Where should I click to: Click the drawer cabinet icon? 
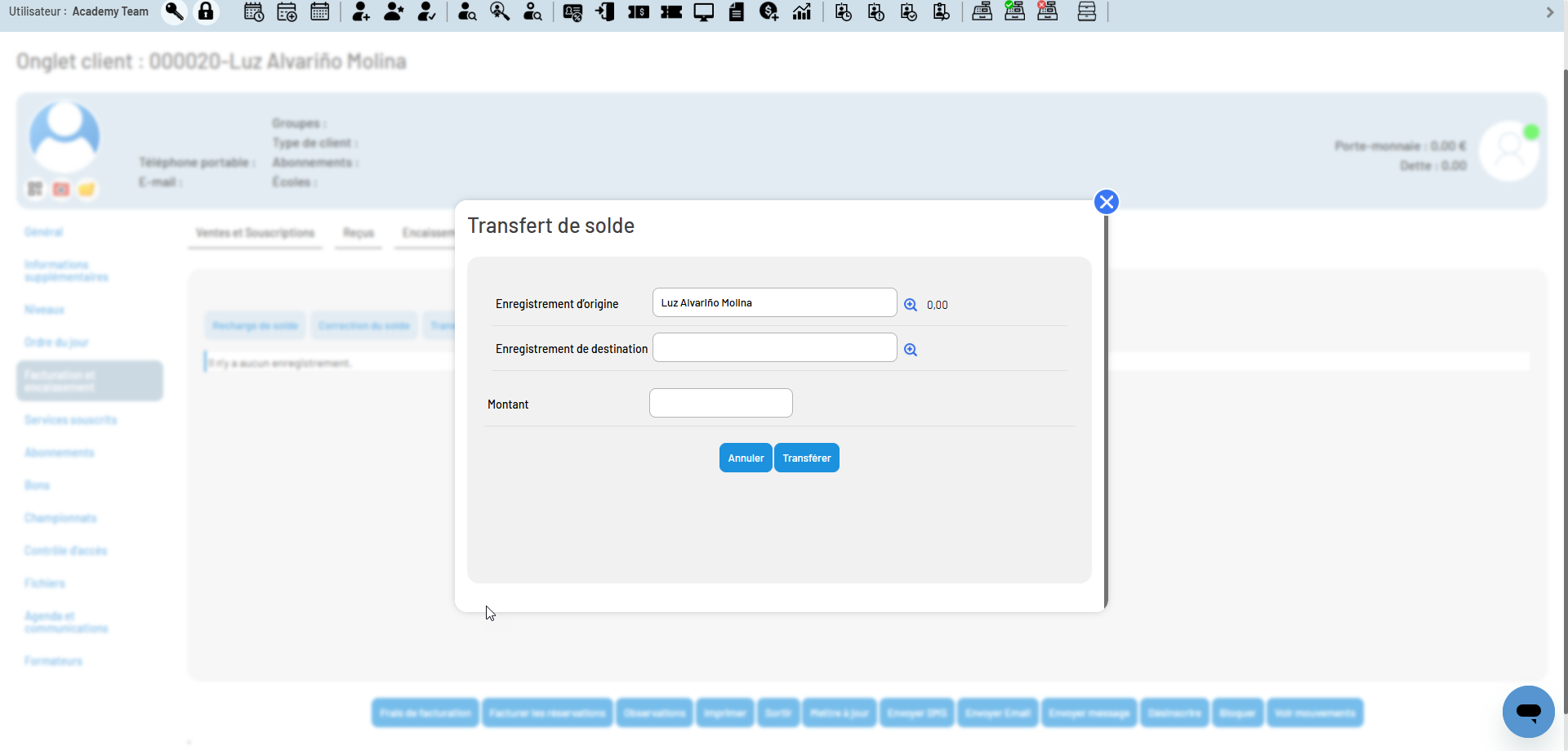pos(1087,11)
